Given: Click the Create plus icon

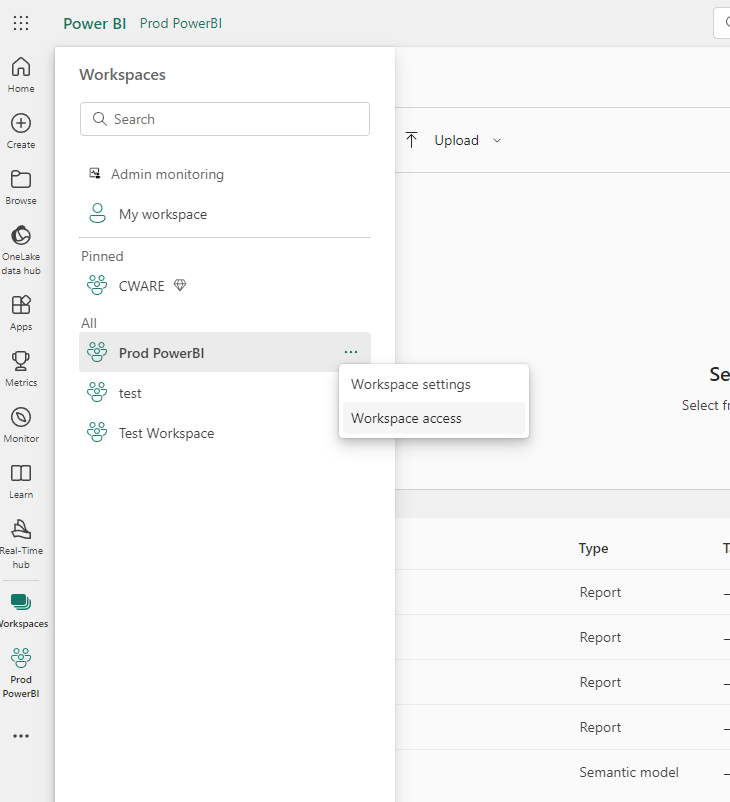Looking at the screenshot, I should pos(21,131).
